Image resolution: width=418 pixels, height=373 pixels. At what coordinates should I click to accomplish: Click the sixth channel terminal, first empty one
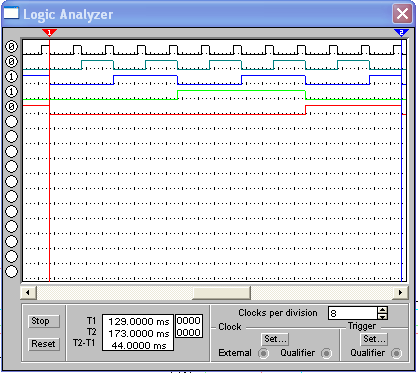click(x=12, y=121)
